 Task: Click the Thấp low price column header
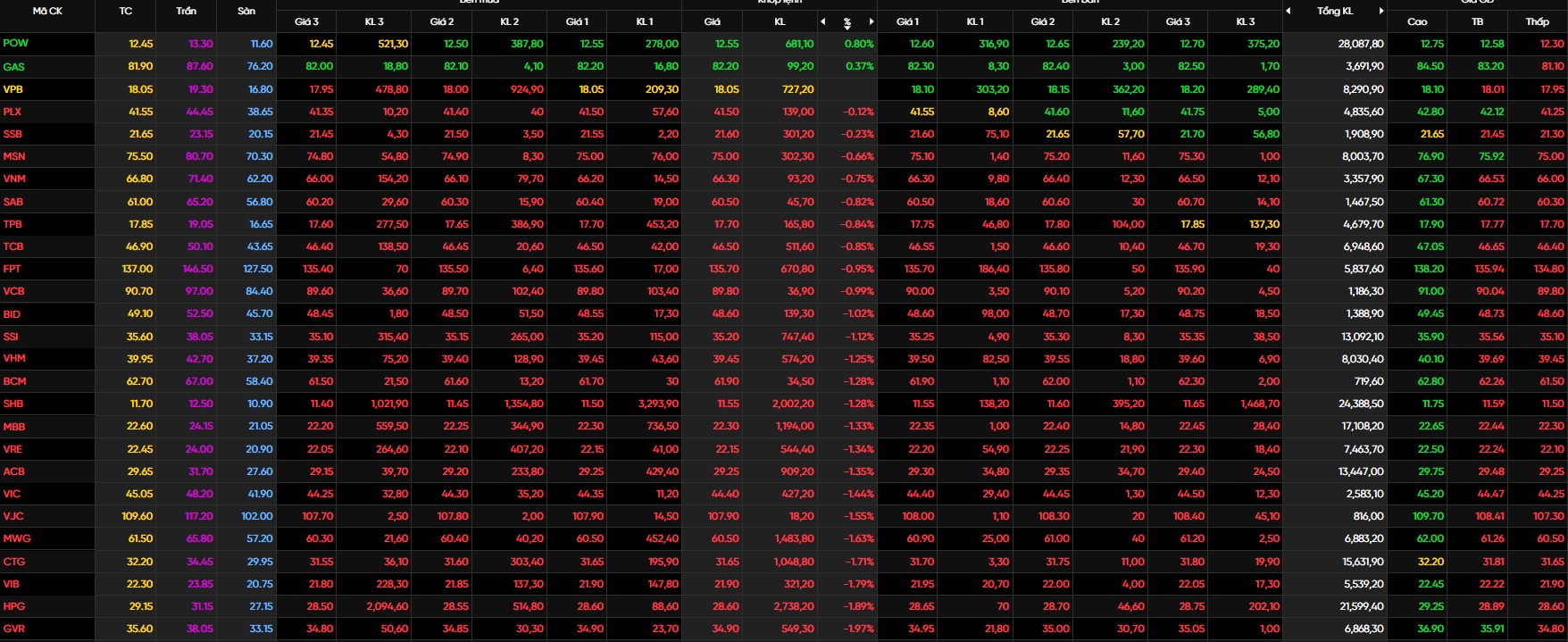1538,21
